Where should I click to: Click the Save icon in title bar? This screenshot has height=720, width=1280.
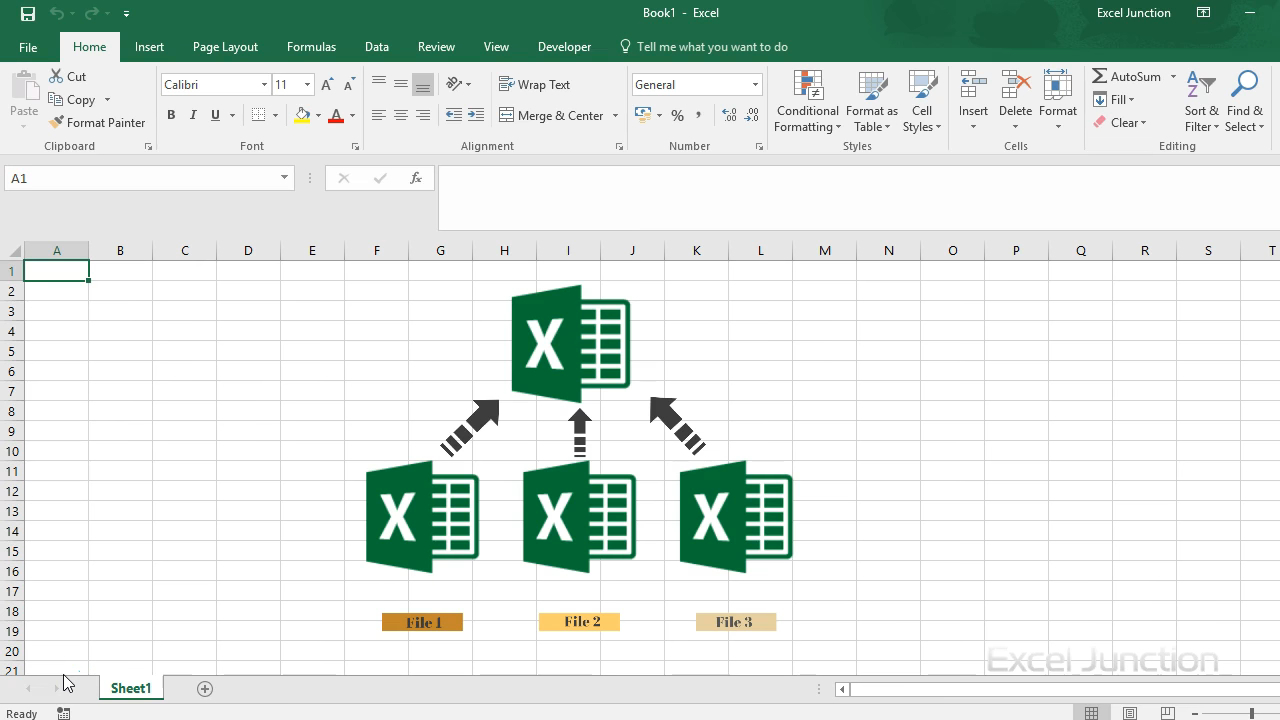pyautogui.click(x=27, y=14)
